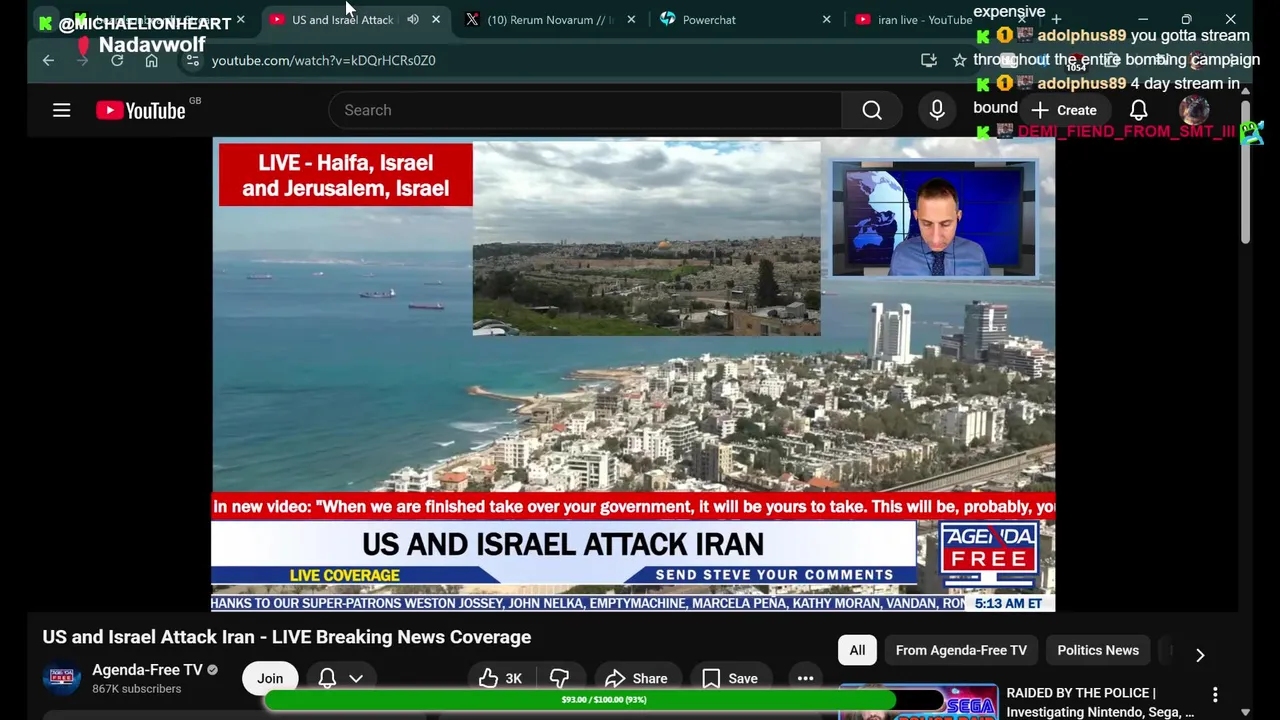Open site information icon in the address bar
The image size is (1280, 720).
(193, 60)
